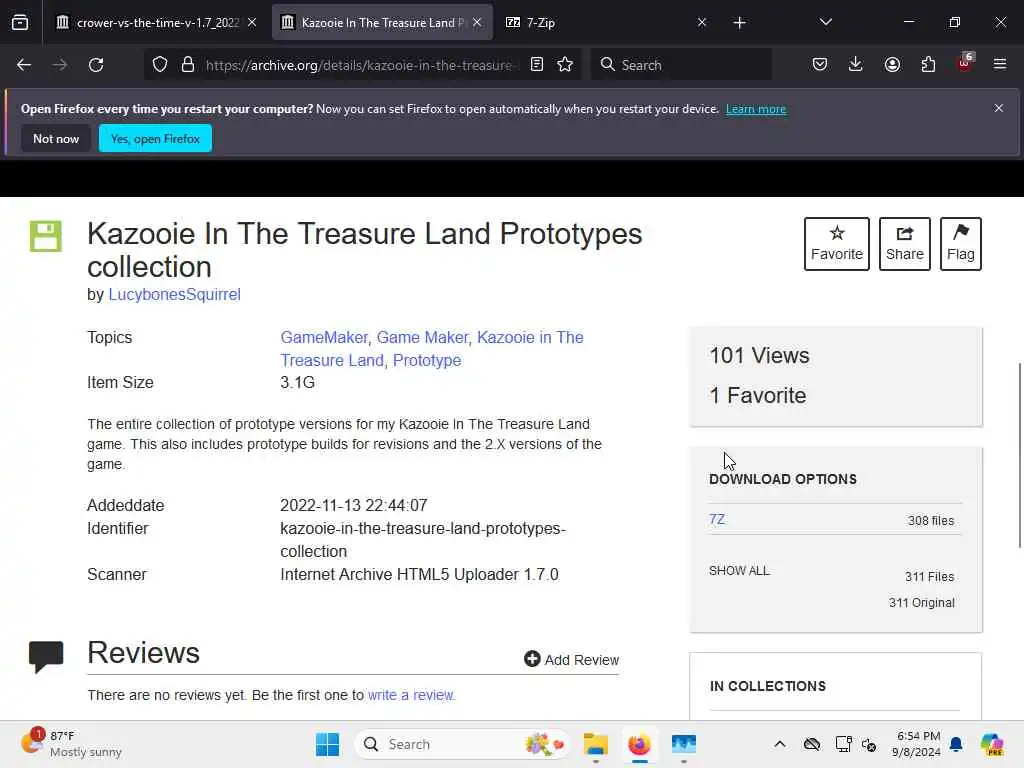Go back to the previous page

[24, 65]
